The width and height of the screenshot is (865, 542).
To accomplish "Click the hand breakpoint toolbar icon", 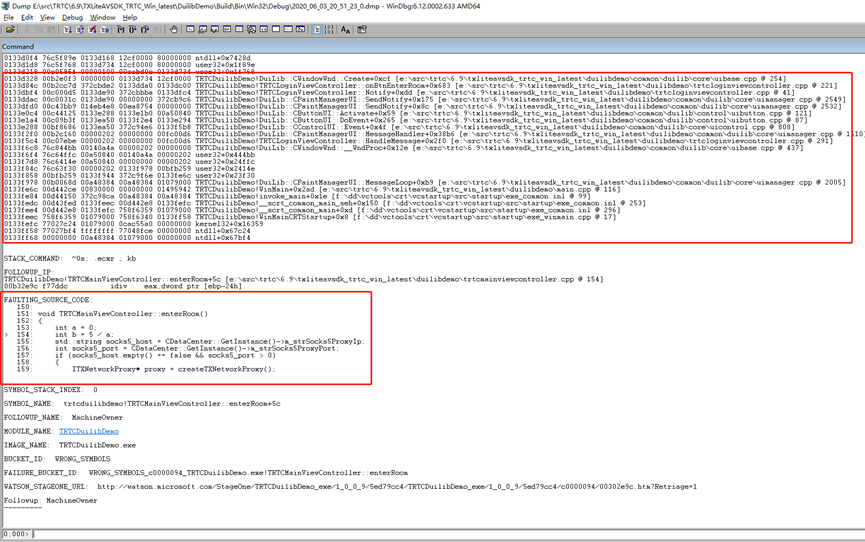I will pyautogui.click(x=174, y=29).
